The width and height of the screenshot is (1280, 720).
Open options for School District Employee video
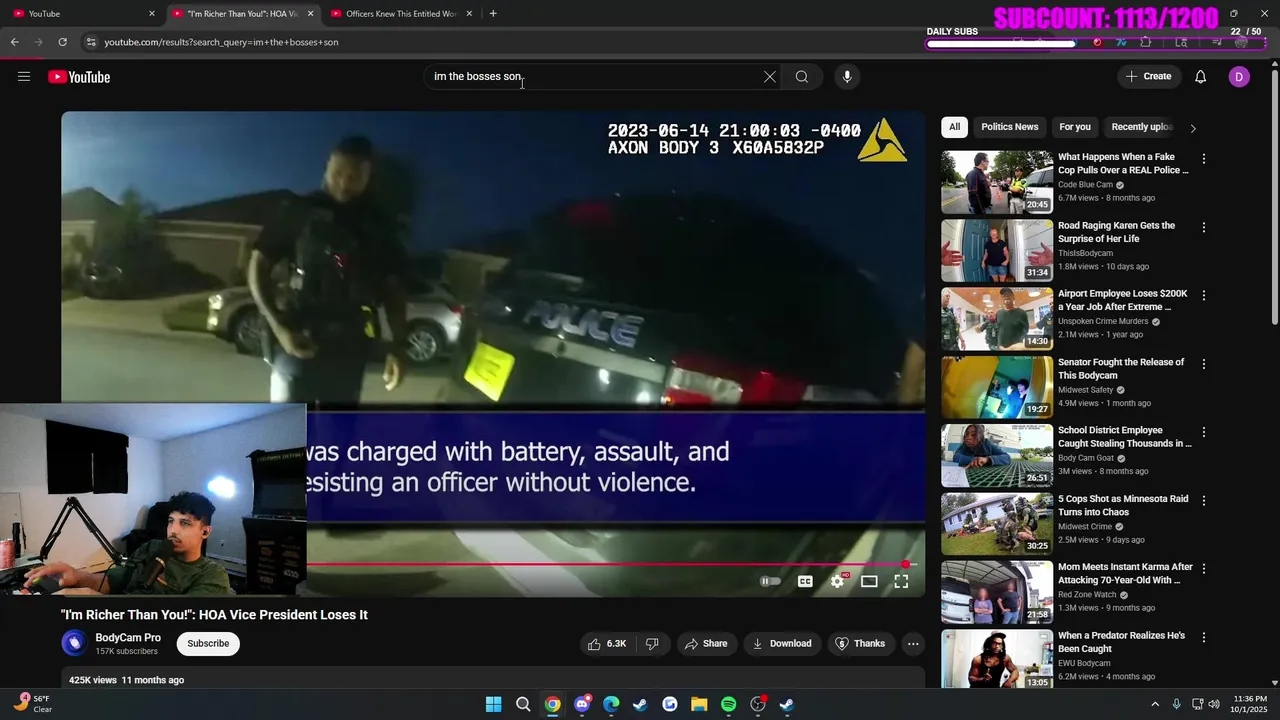click(1204, 432)
